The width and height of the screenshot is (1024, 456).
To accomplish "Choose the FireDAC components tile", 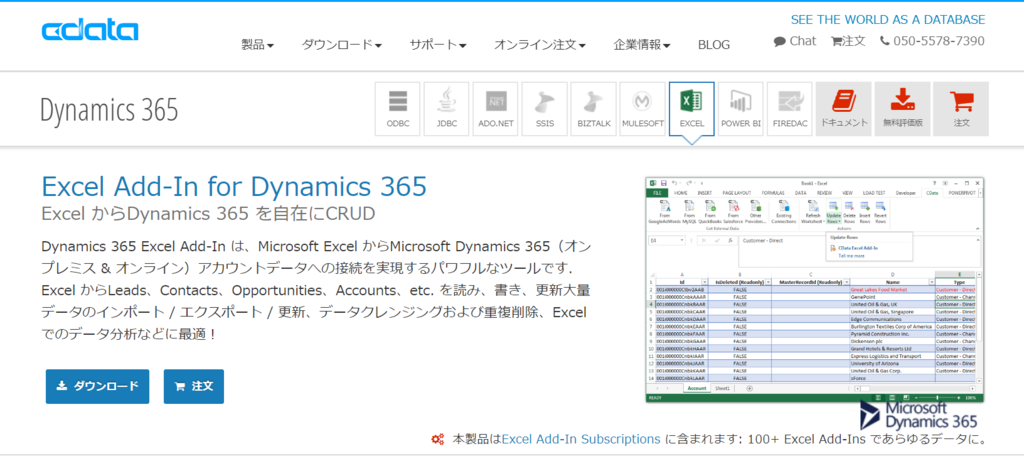I will 790,108.
